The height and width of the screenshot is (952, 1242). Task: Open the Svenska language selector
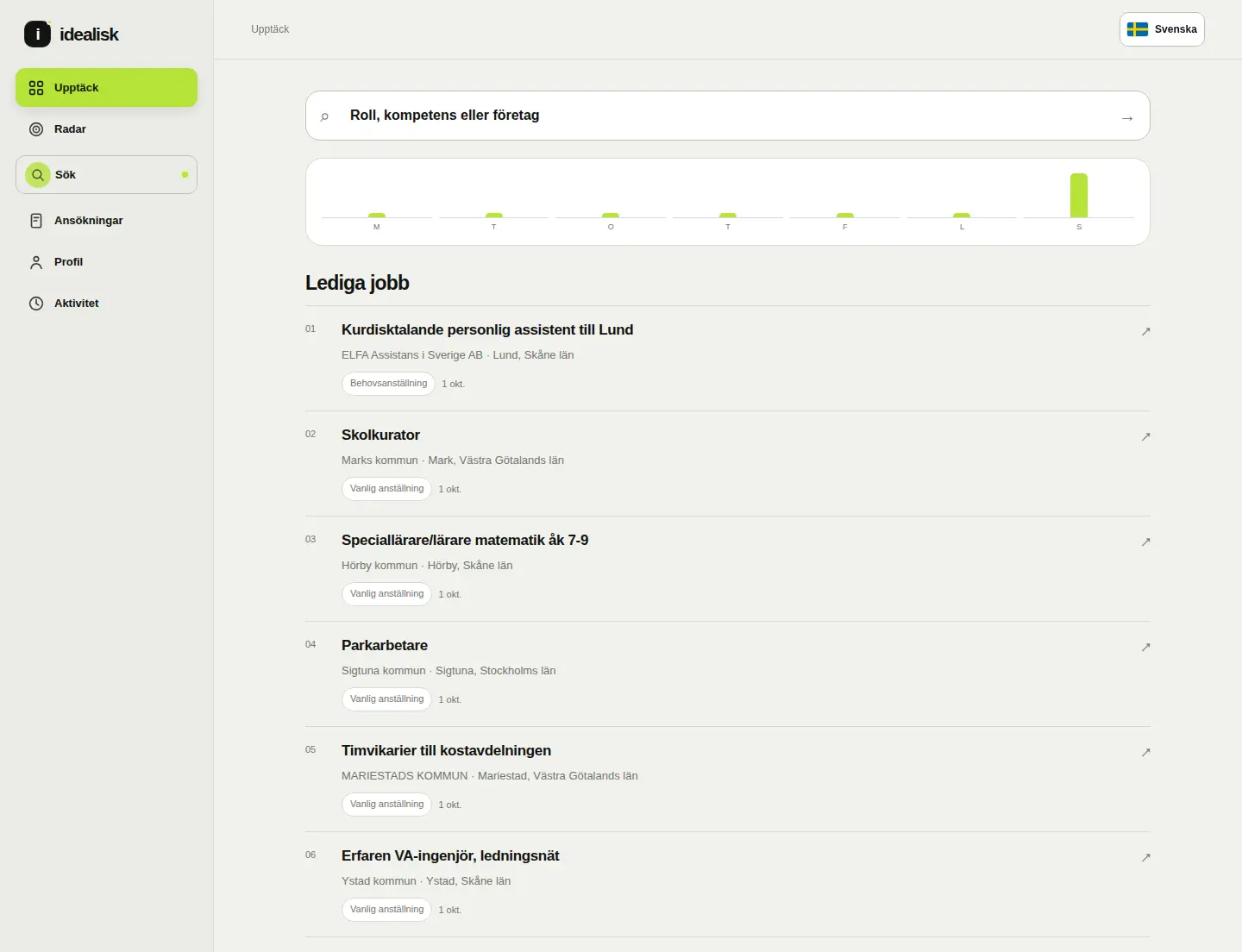[1162, 29]
